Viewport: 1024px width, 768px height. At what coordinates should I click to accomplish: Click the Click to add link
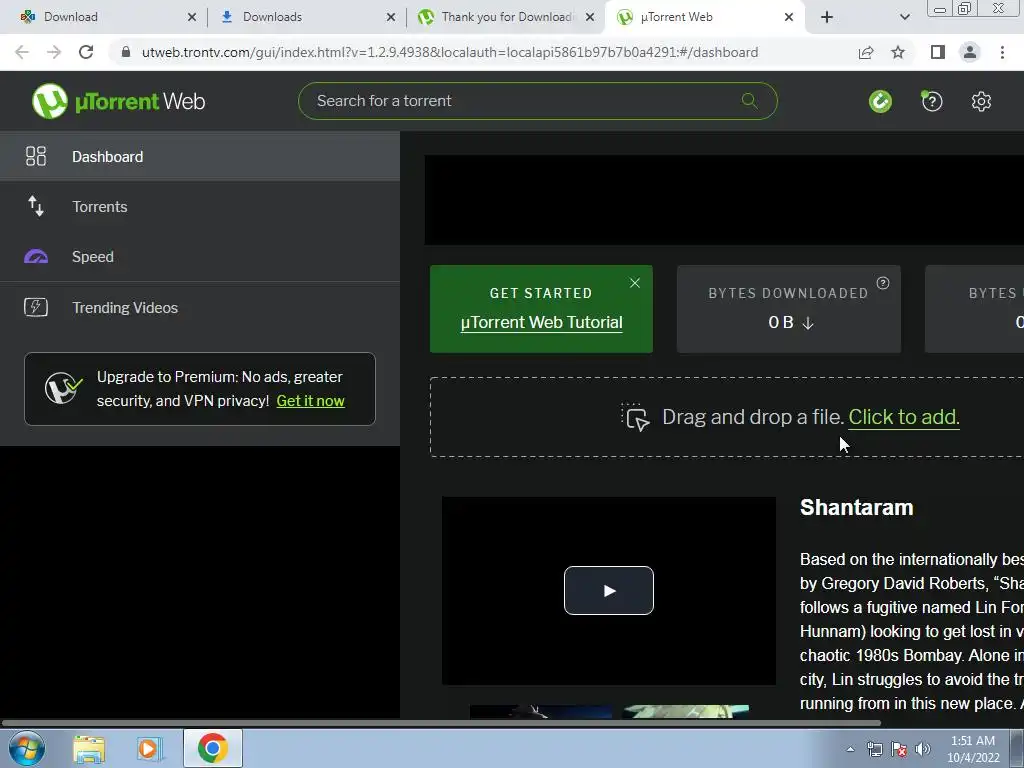click(904, 417)
